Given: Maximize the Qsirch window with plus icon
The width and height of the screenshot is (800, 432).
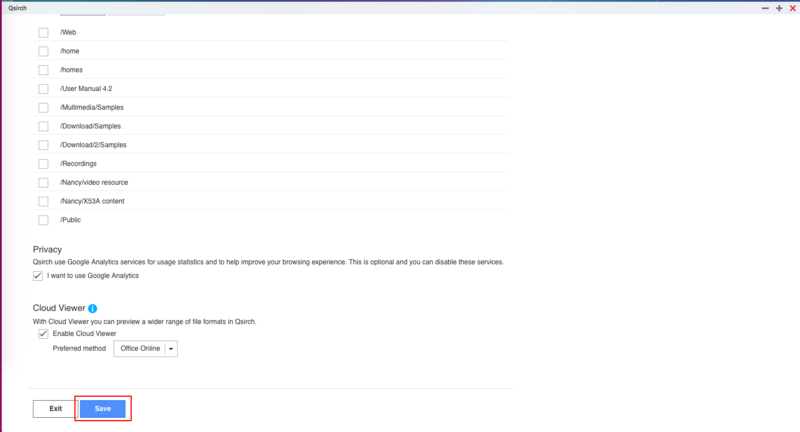Looking at the screenshot, I should coord(779,8).
